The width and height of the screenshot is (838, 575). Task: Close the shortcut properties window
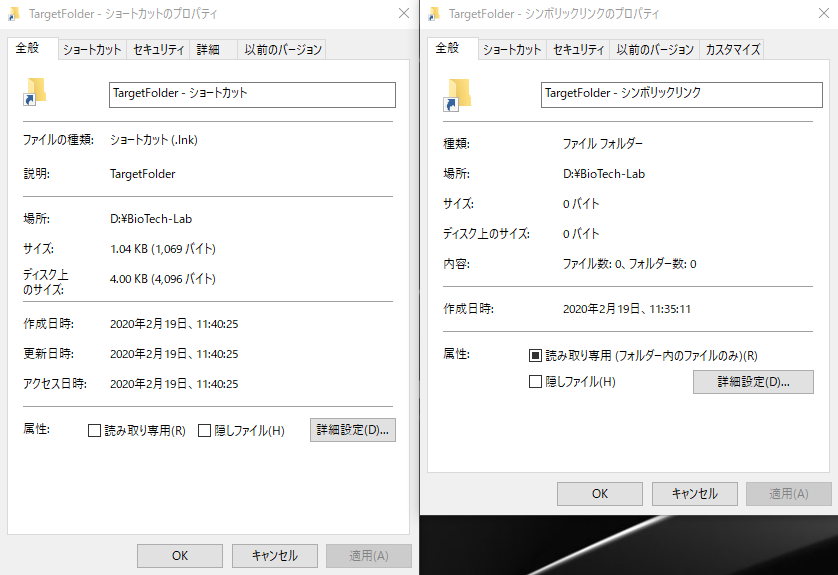[x=404, y=13]
